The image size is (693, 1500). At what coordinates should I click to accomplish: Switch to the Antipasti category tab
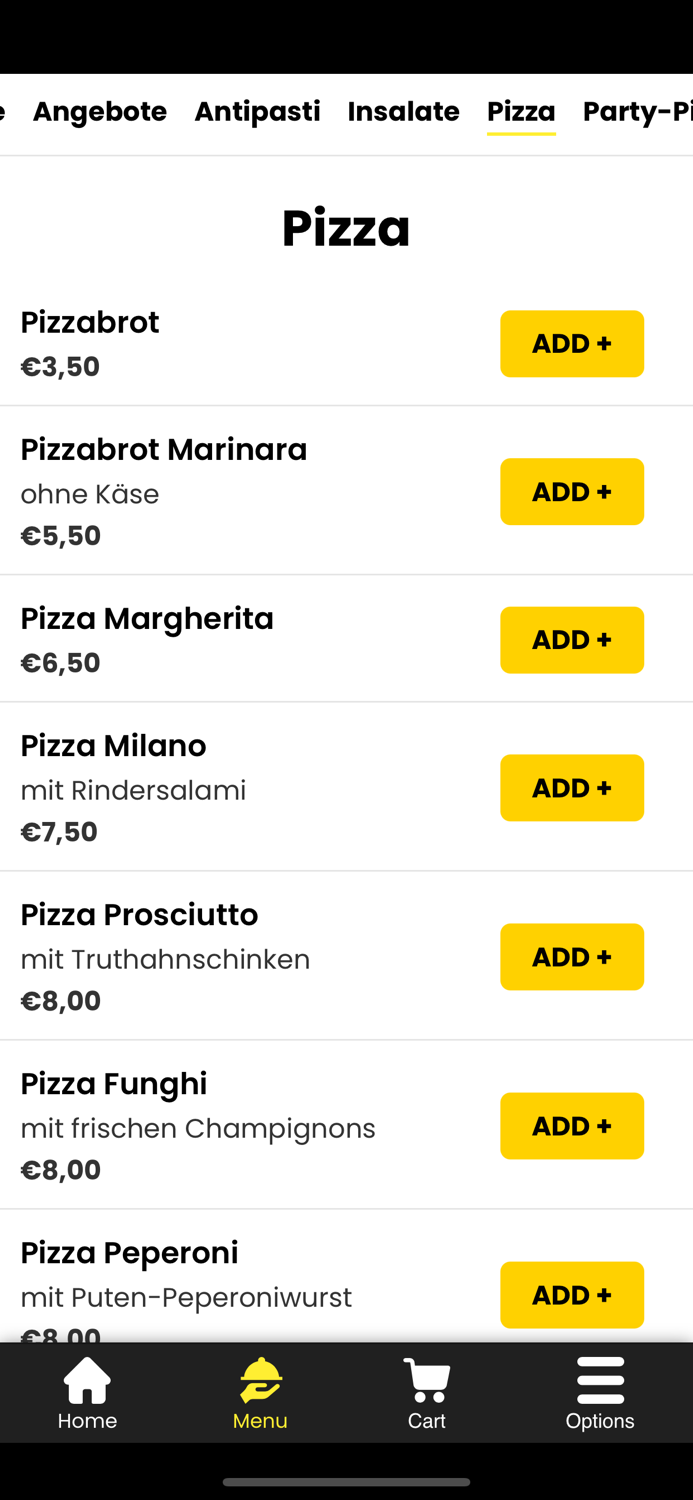point(257,112)
